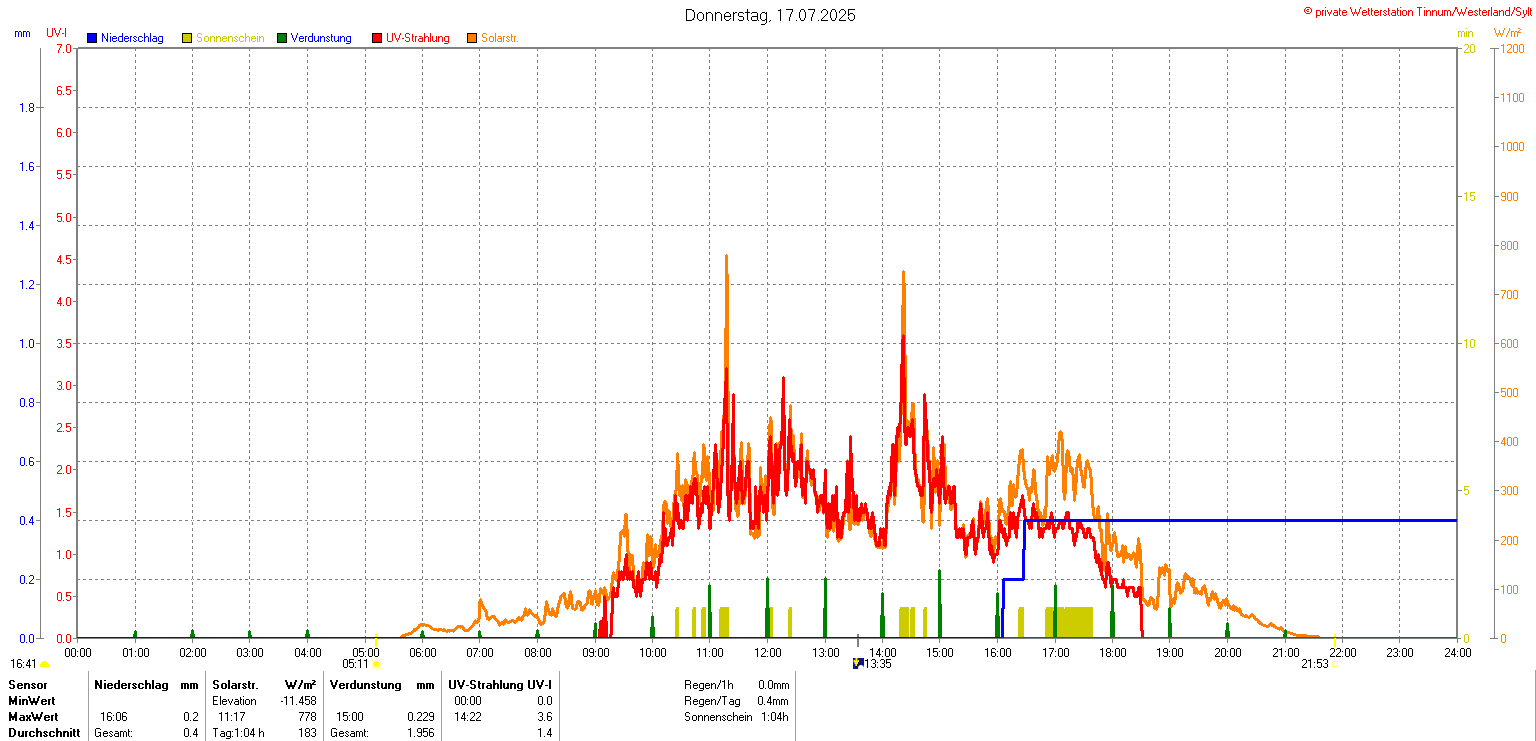Click the yellow Sonnenschein legend square

click(187, 38)
